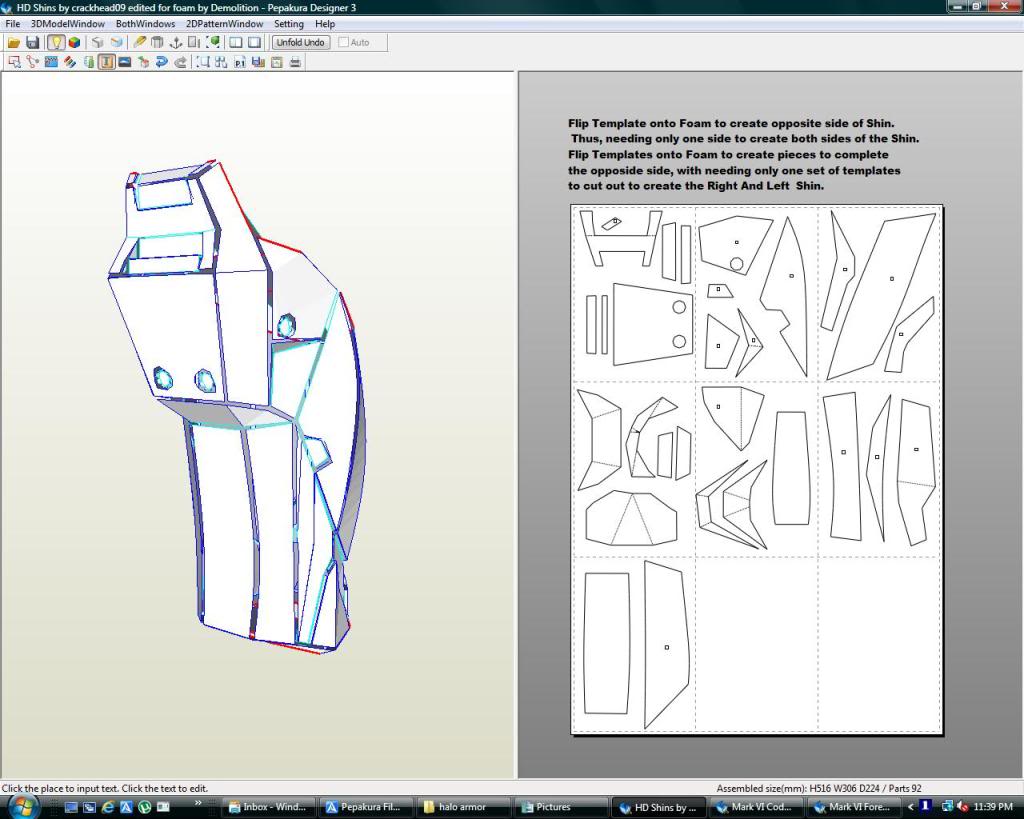1024x819 pixels.
Task: Open the Help menu
Action: tap(325, 24)
